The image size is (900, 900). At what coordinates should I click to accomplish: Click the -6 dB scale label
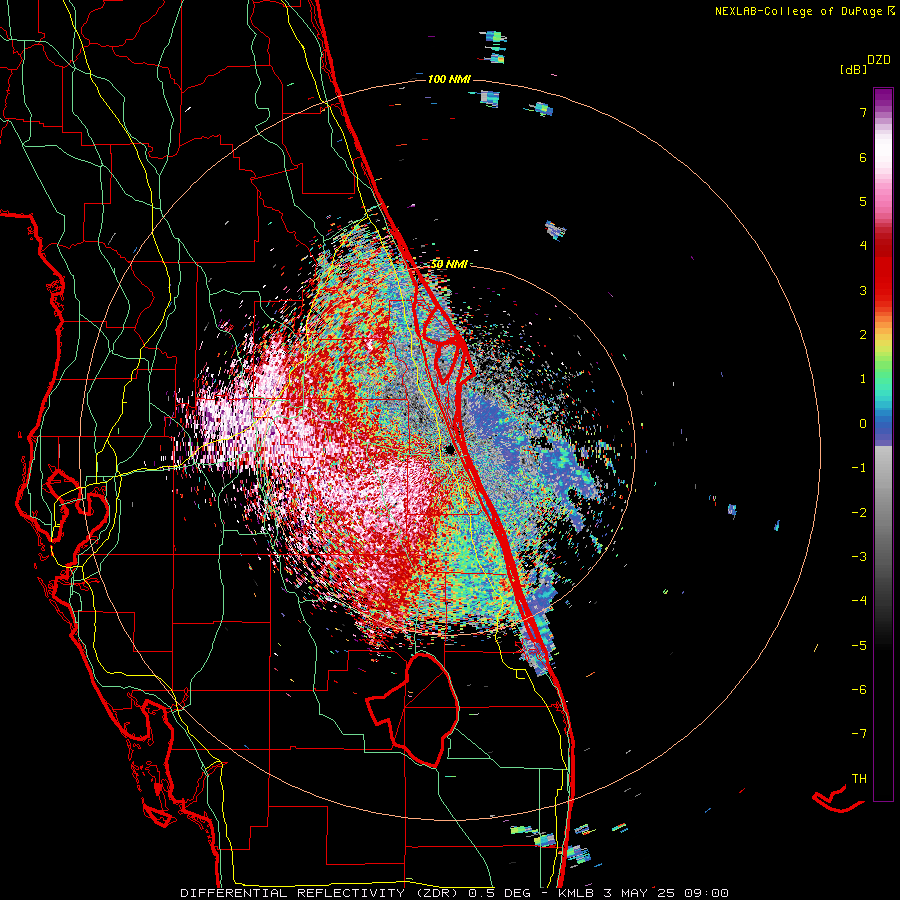tap(859, 689)
